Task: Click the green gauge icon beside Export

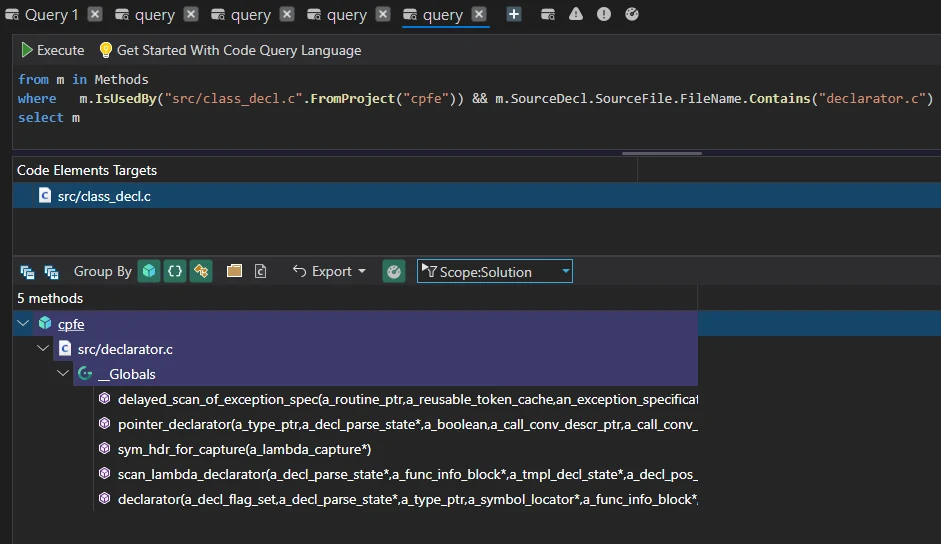Action: coord(394,271)
